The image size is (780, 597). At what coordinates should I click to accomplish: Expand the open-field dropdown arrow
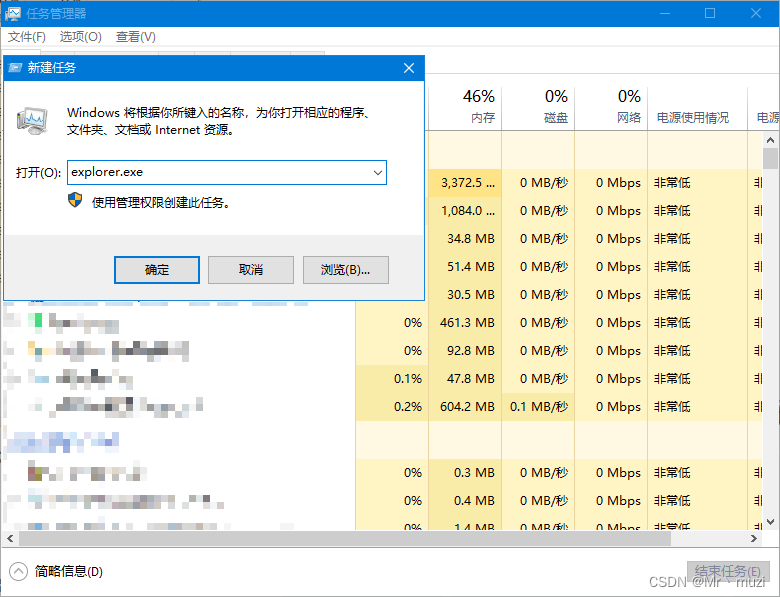click(x=378, y=173)
